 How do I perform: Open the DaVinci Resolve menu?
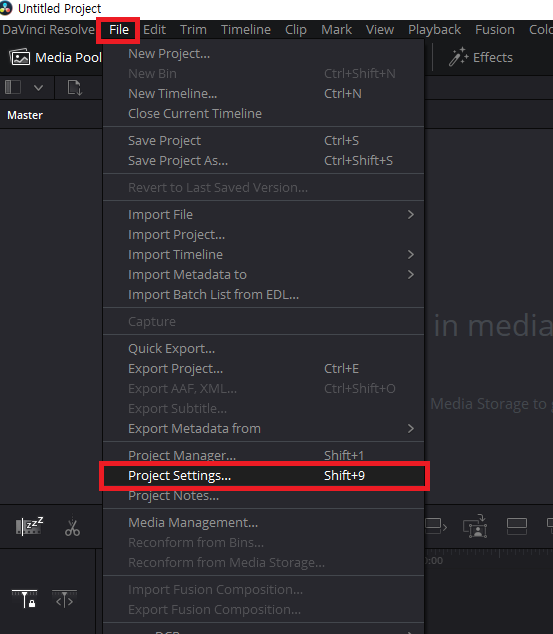[x=48, y=30]
